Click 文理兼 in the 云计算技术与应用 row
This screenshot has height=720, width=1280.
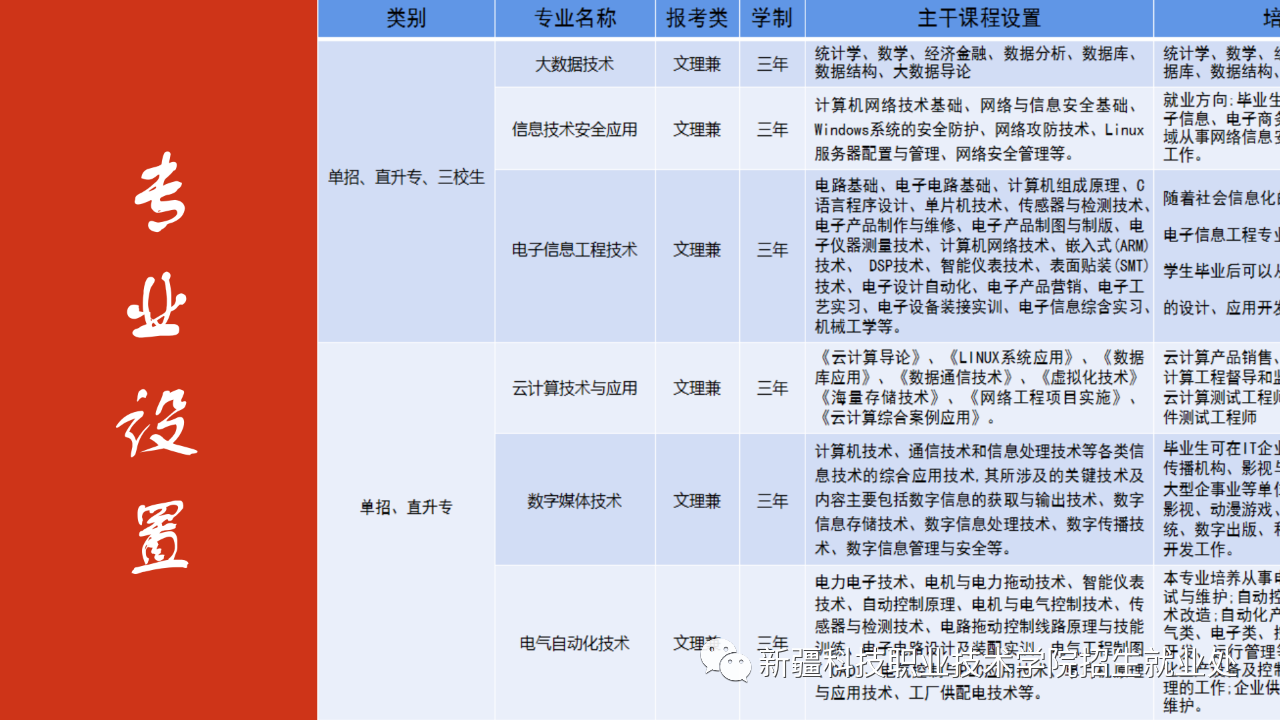point(697,388)
